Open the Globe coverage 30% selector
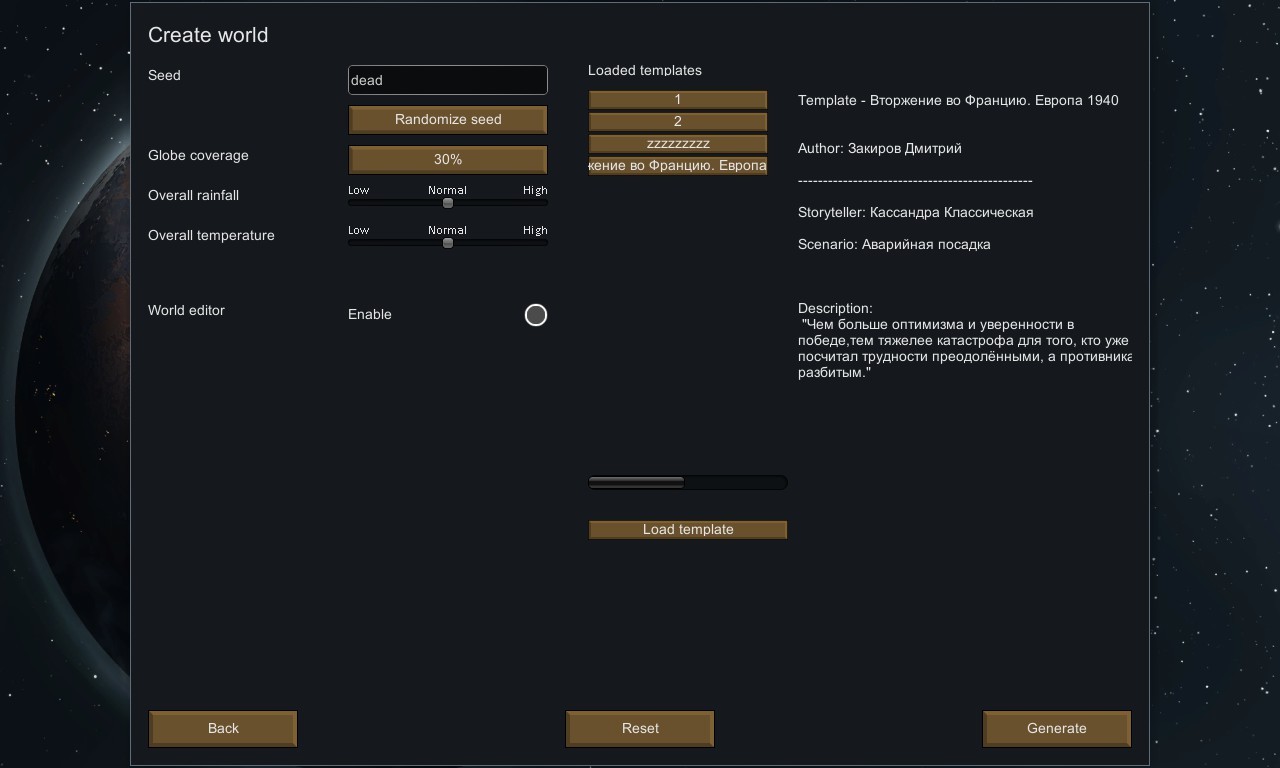The image size is (1280, 768). (x=447, y=160)
